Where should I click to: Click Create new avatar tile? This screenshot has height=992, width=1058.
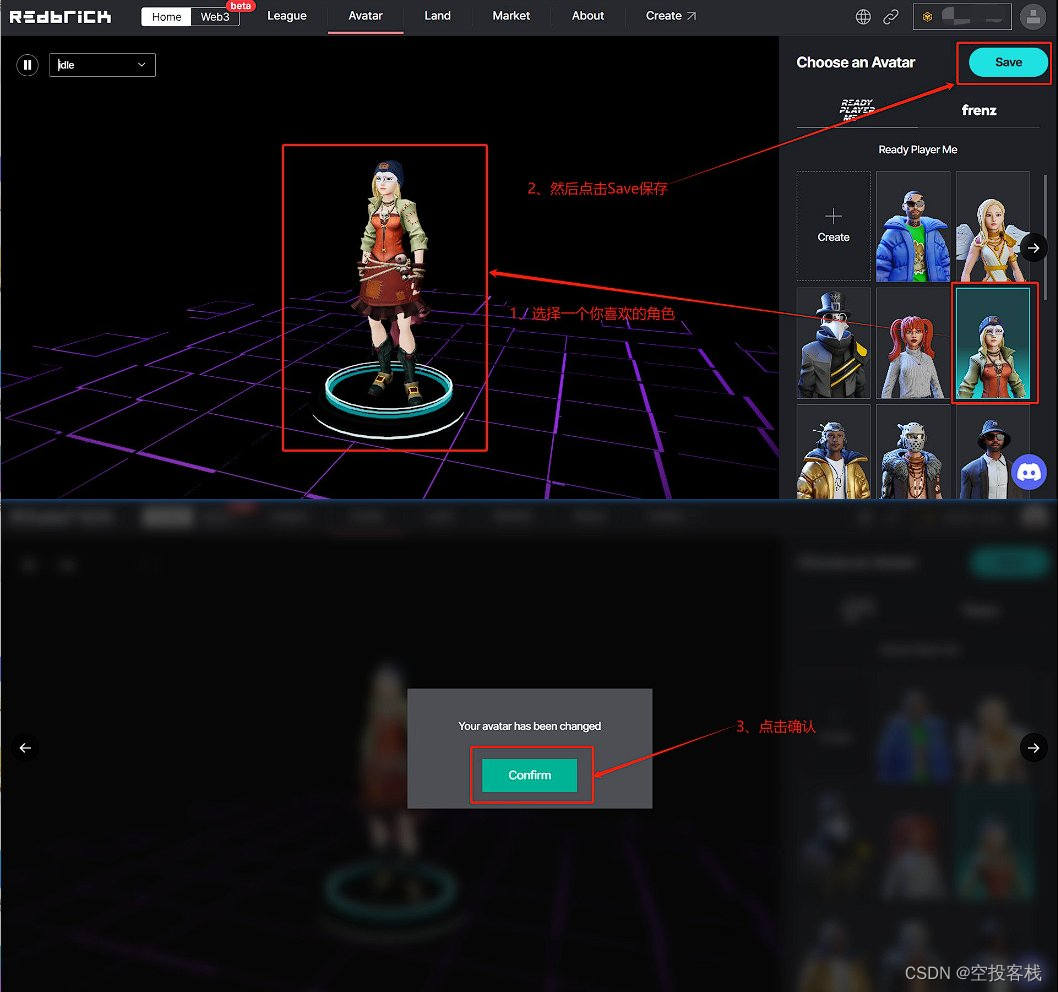click(833, 226)
